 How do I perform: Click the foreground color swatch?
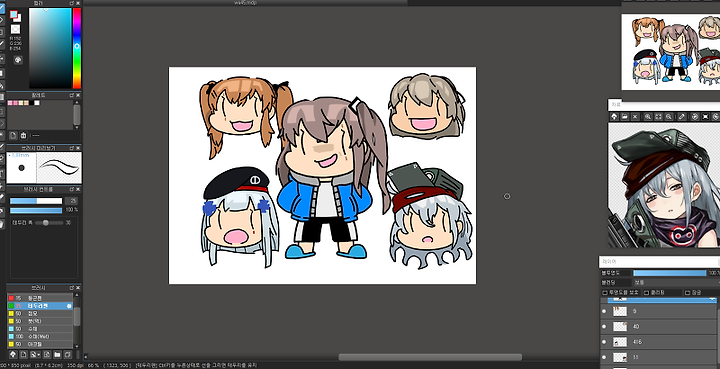tap(13, 14)
